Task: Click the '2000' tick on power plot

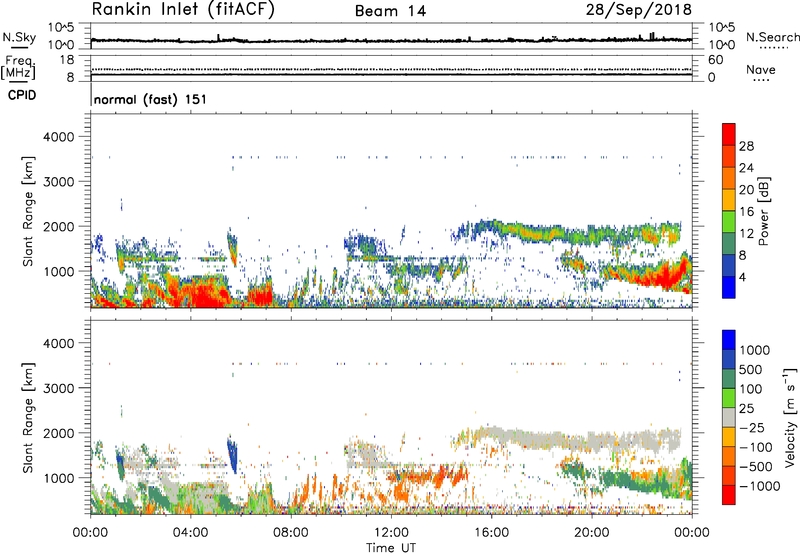Action: click(x=59, y=227)
